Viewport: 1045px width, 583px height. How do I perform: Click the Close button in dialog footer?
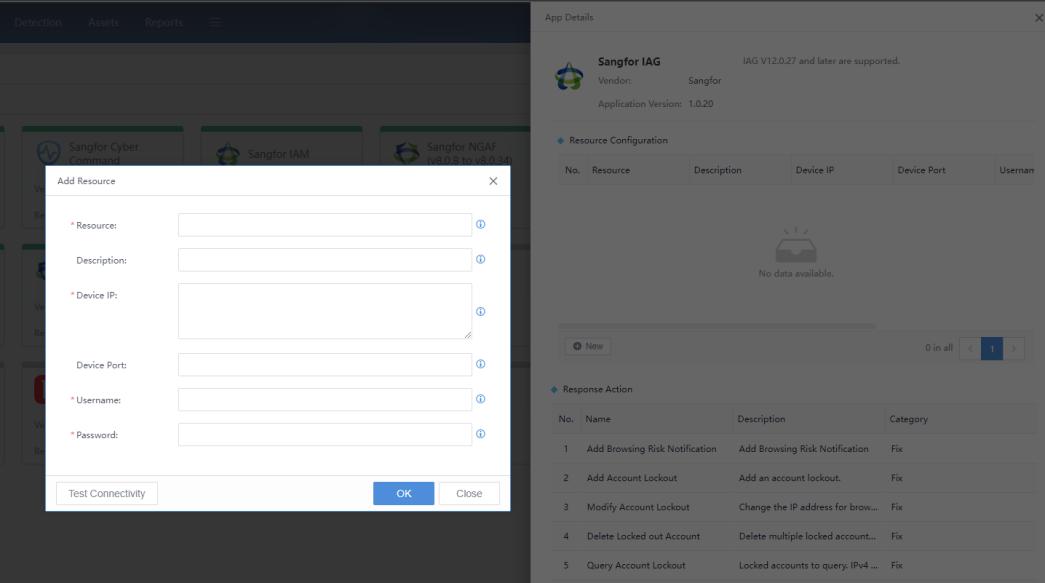(x=469, y=494)
